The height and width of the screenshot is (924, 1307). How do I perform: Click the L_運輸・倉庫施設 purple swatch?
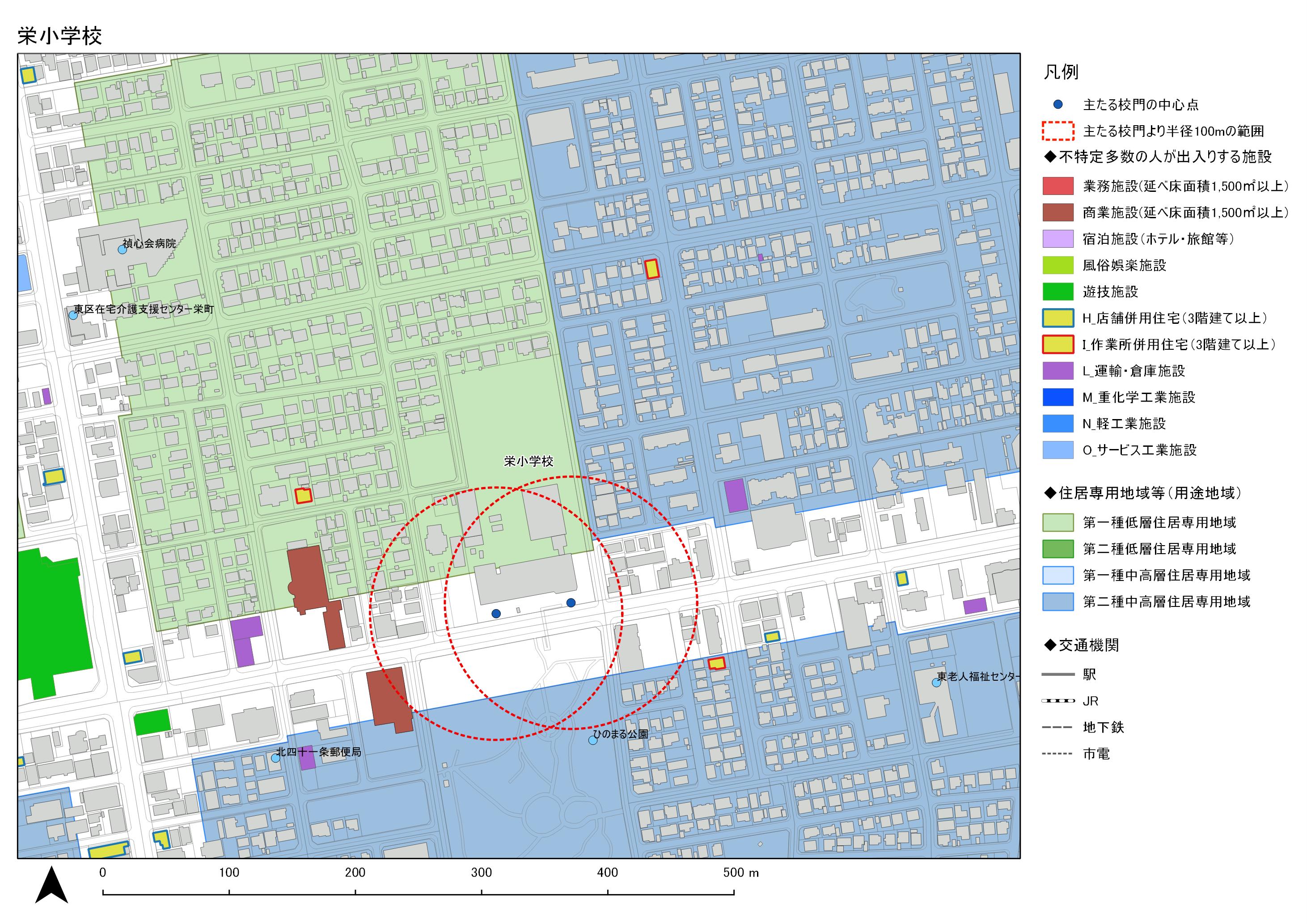coord(1057,371)
